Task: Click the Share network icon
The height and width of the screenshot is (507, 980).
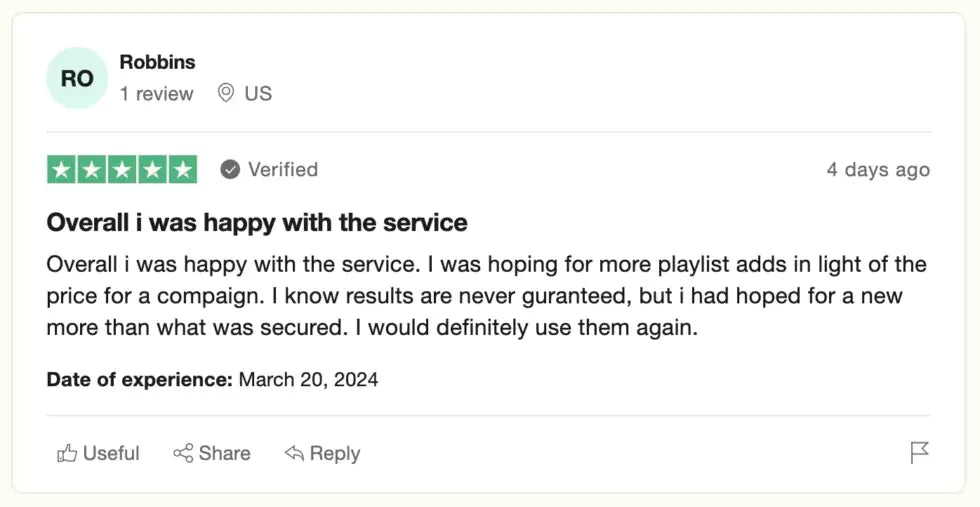Action: click(183, 454)
